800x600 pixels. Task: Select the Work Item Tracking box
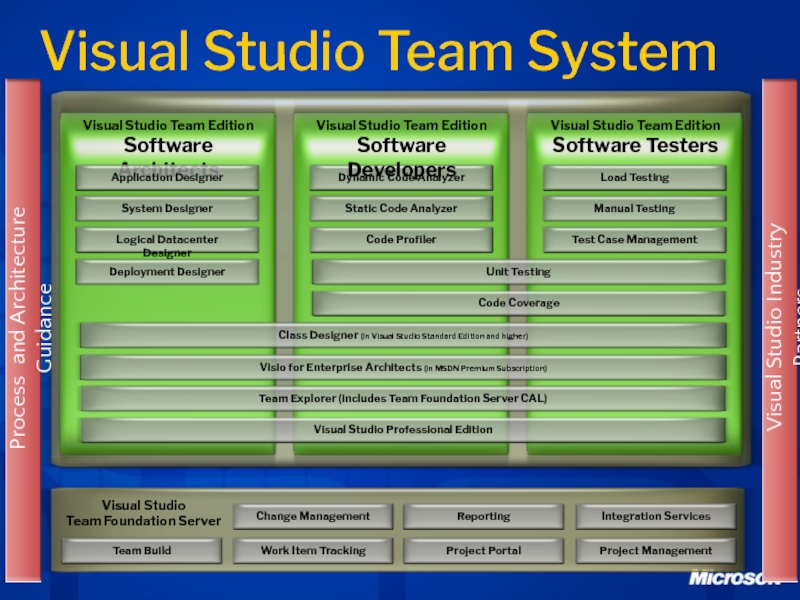click(312, 551)
